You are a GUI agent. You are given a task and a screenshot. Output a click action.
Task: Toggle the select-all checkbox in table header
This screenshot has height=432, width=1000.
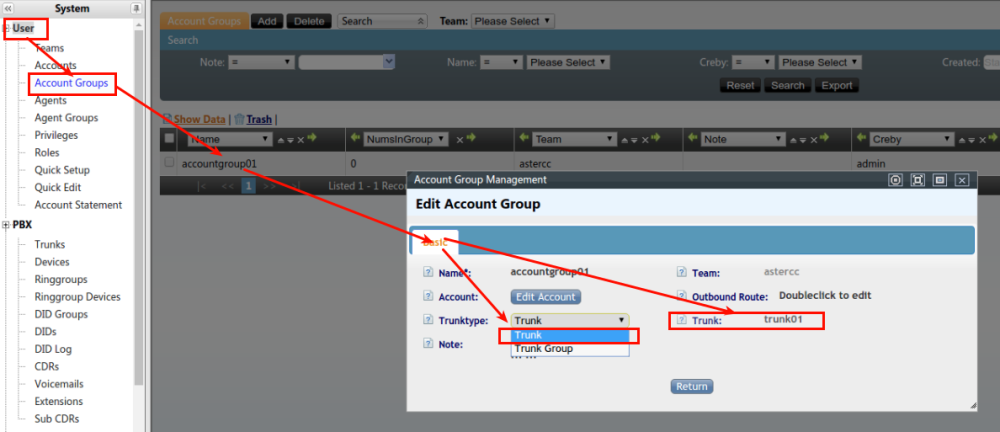pos(169,139)
